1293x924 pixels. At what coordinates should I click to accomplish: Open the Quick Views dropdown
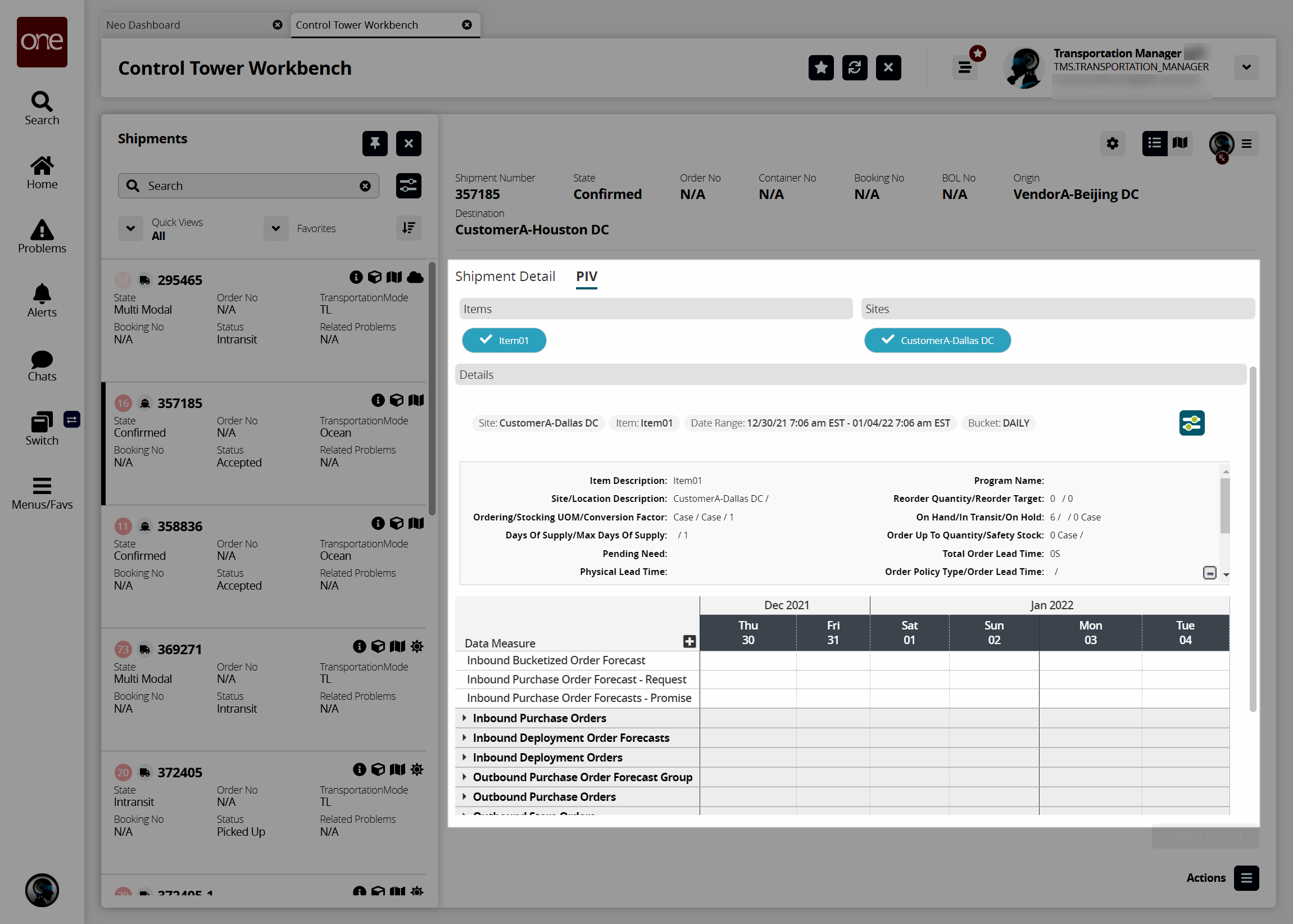point(130,228)
